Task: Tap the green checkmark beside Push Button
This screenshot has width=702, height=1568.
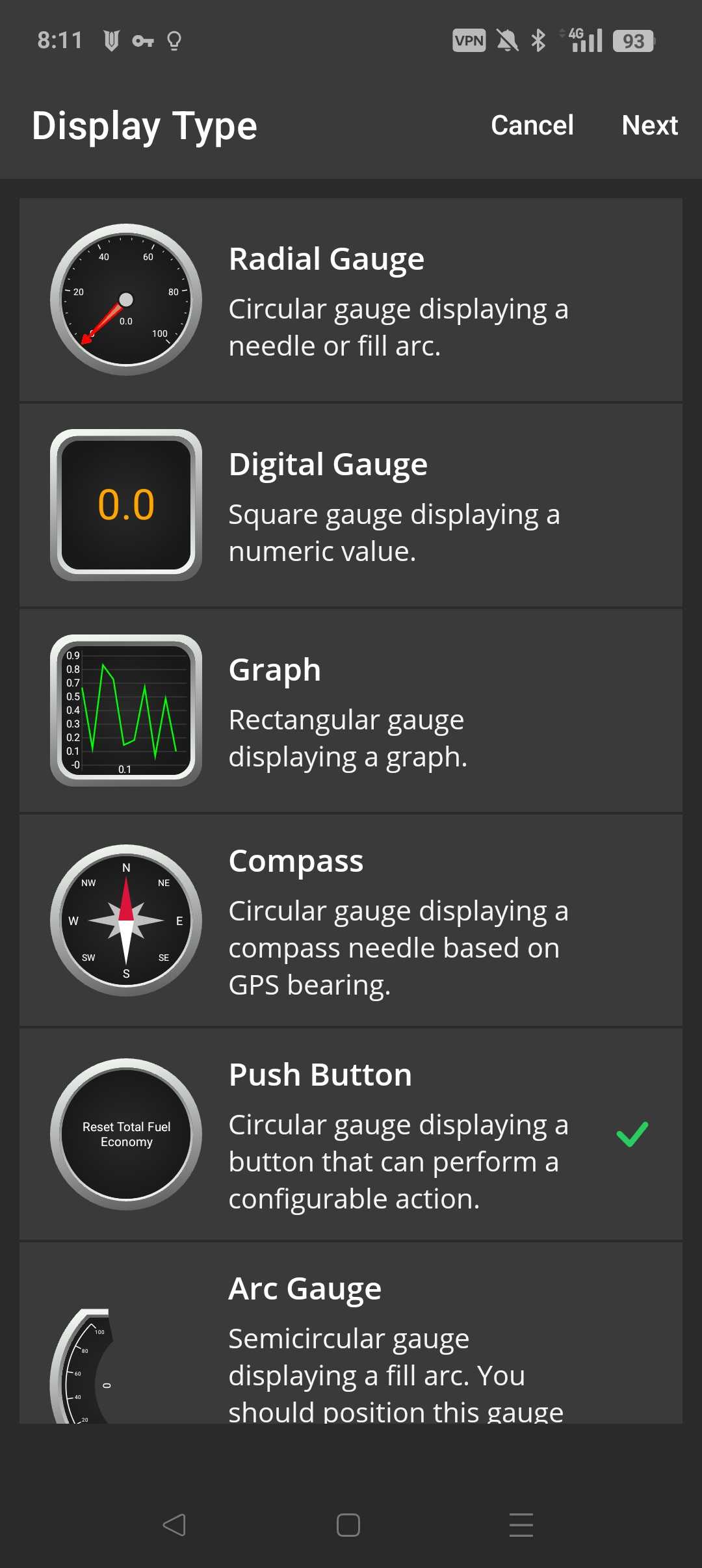Action: coord(632,1134)
